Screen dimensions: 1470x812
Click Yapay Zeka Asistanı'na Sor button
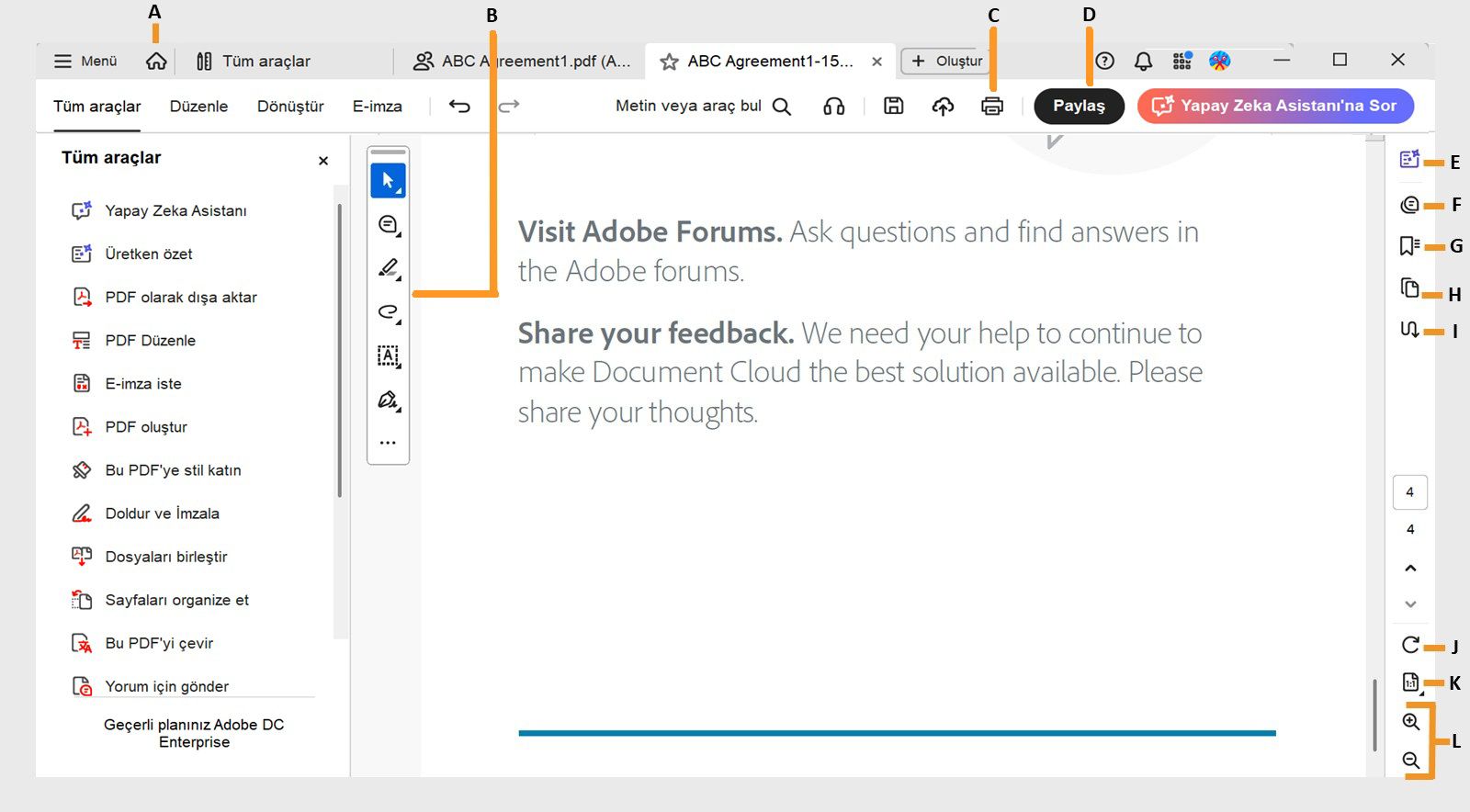tap(1275, 106)
